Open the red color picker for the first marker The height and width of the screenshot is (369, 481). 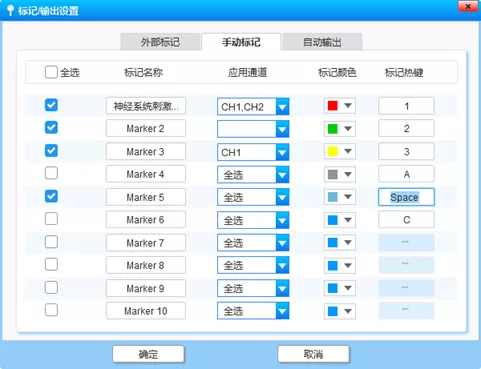tap(340, 106)
